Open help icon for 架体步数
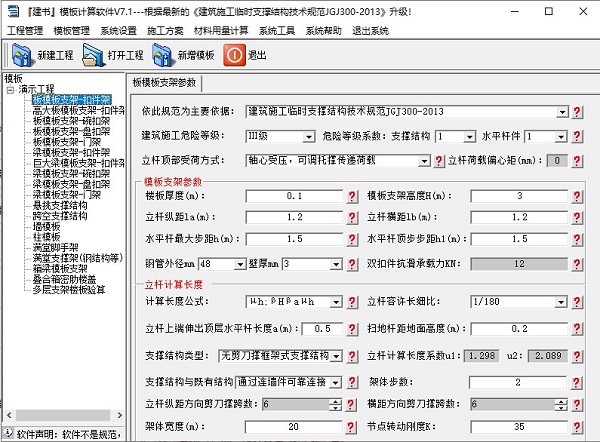 tap(577, 382)
